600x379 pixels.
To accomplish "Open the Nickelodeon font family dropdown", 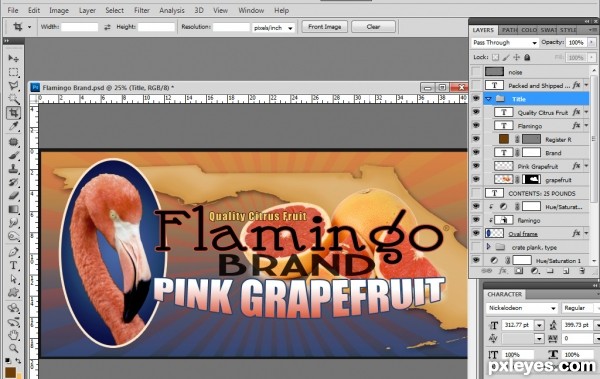I will click(x=553, y=308).
